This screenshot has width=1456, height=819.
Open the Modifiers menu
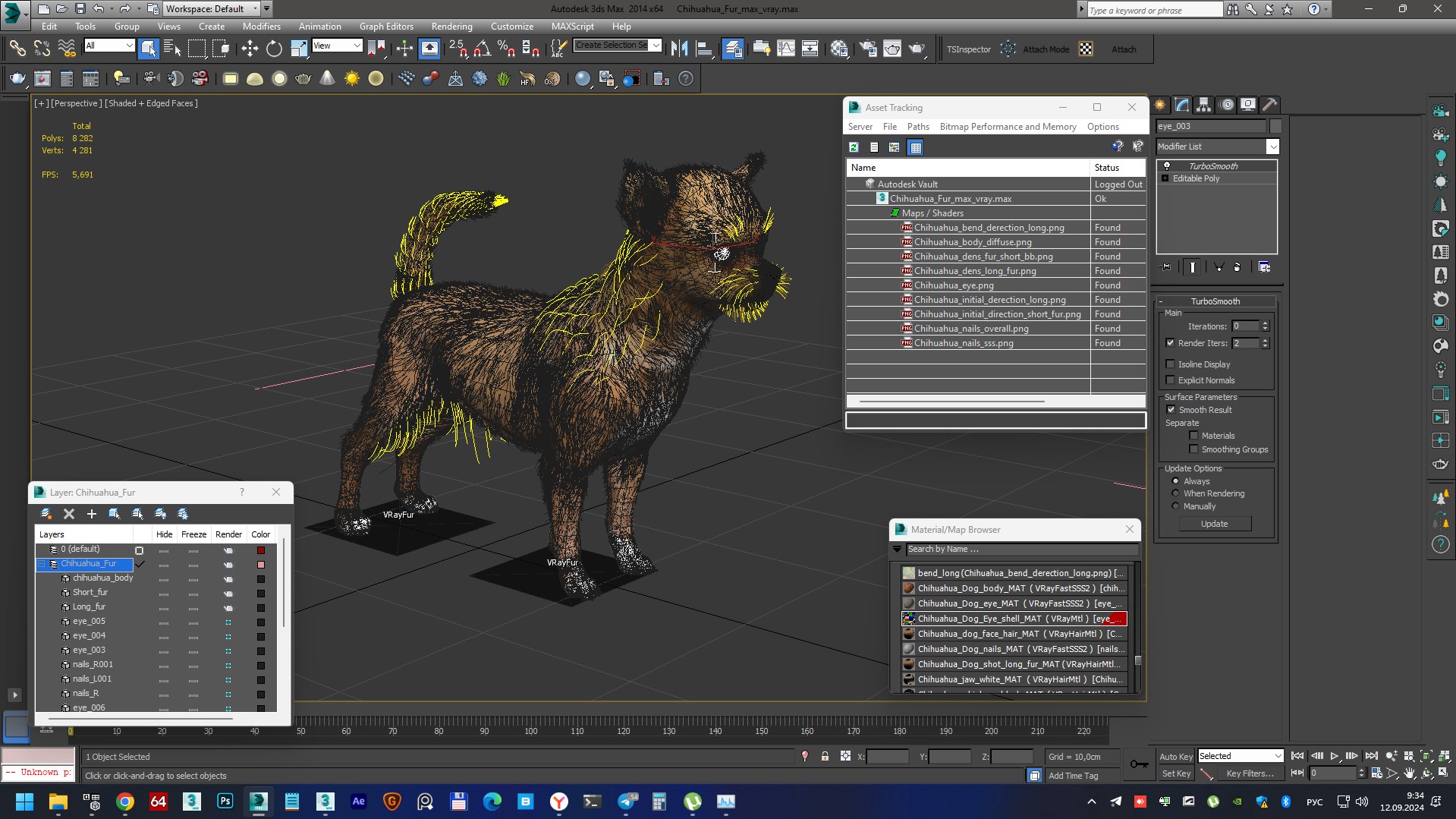pos(261,26)
